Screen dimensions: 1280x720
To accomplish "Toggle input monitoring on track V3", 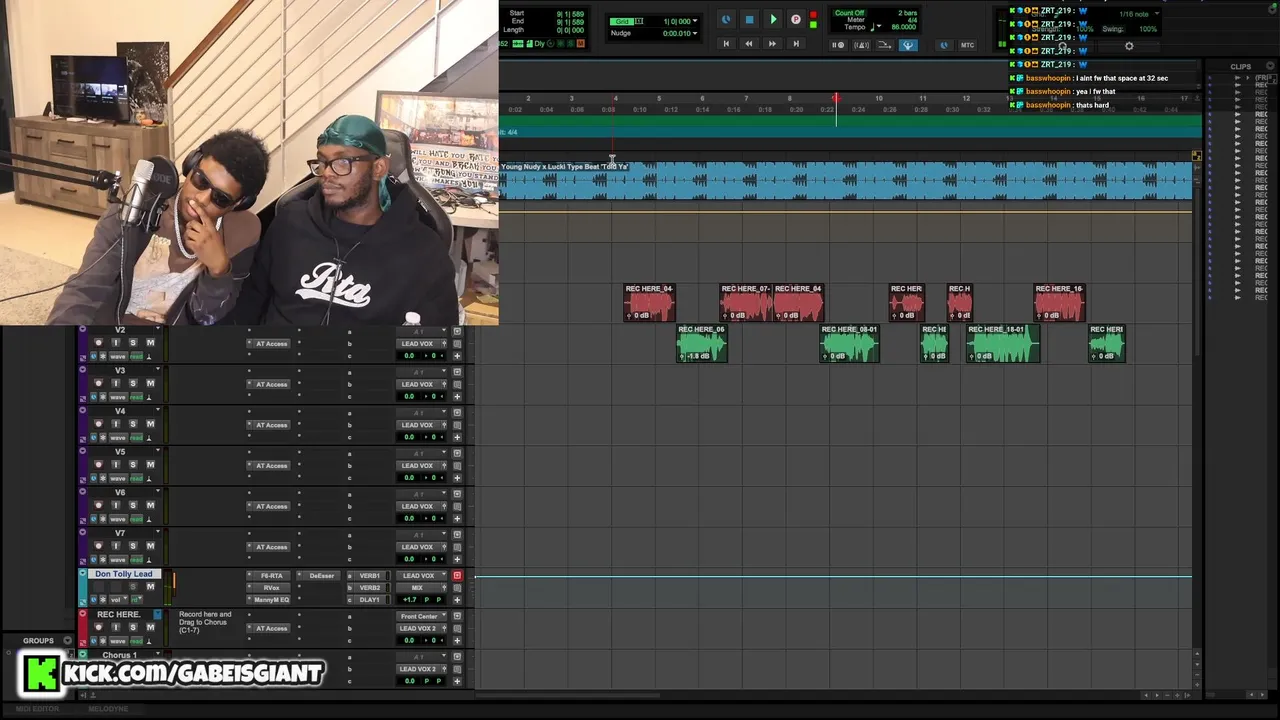I will (116, 383).
